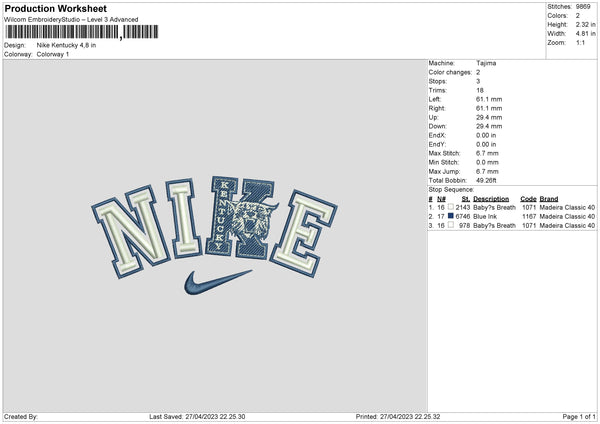Click the embroidered letter N

tap(131, 232)
